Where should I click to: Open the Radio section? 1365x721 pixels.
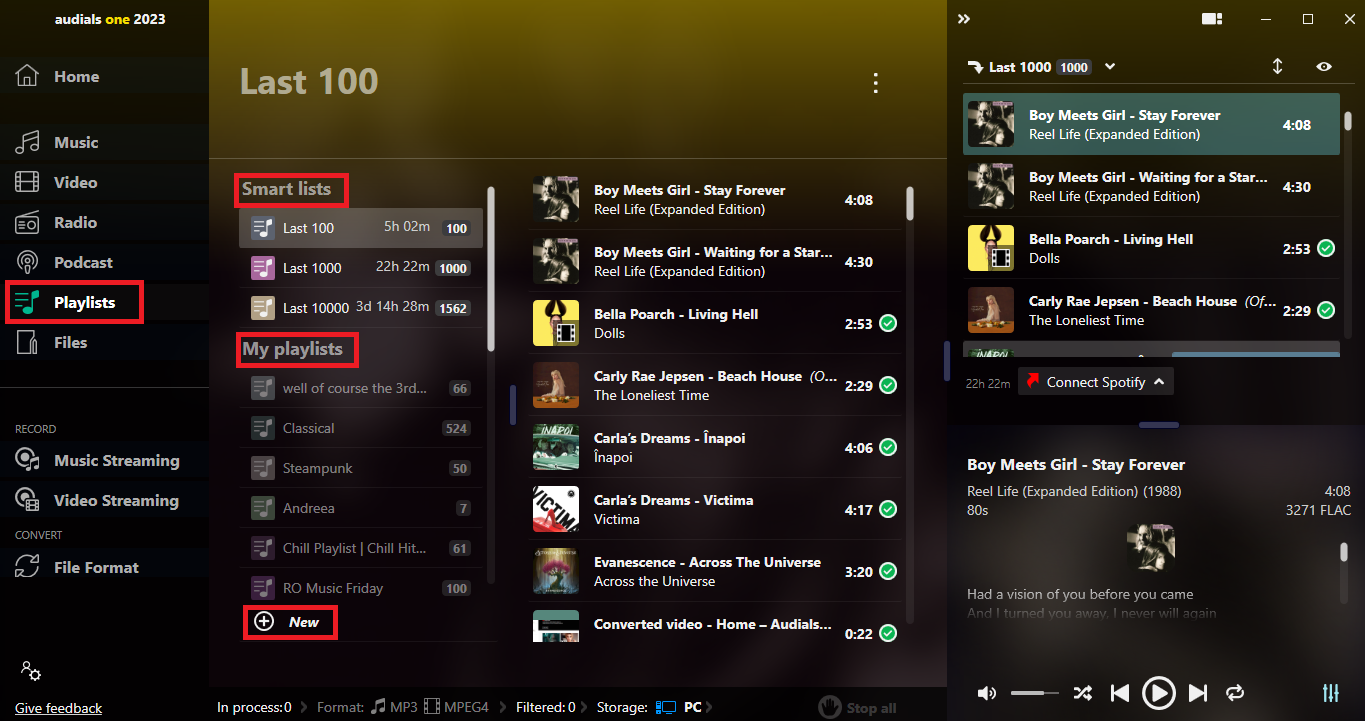(x=76, y=223)
